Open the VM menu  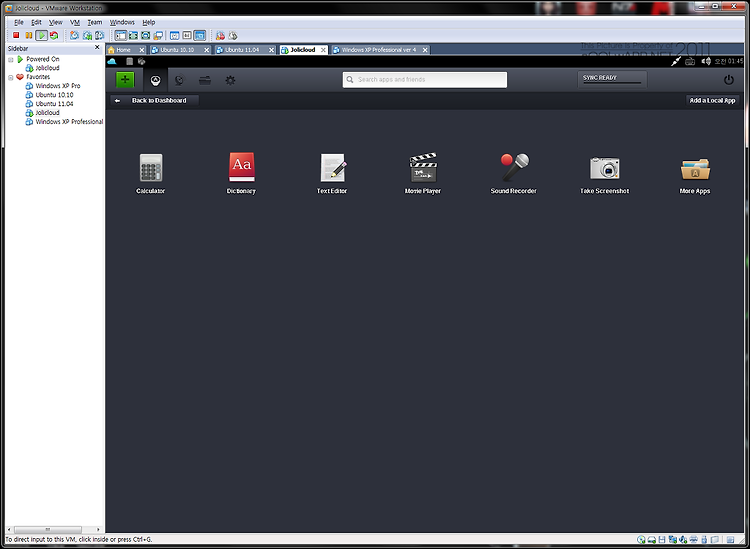(x=75, y=22)
